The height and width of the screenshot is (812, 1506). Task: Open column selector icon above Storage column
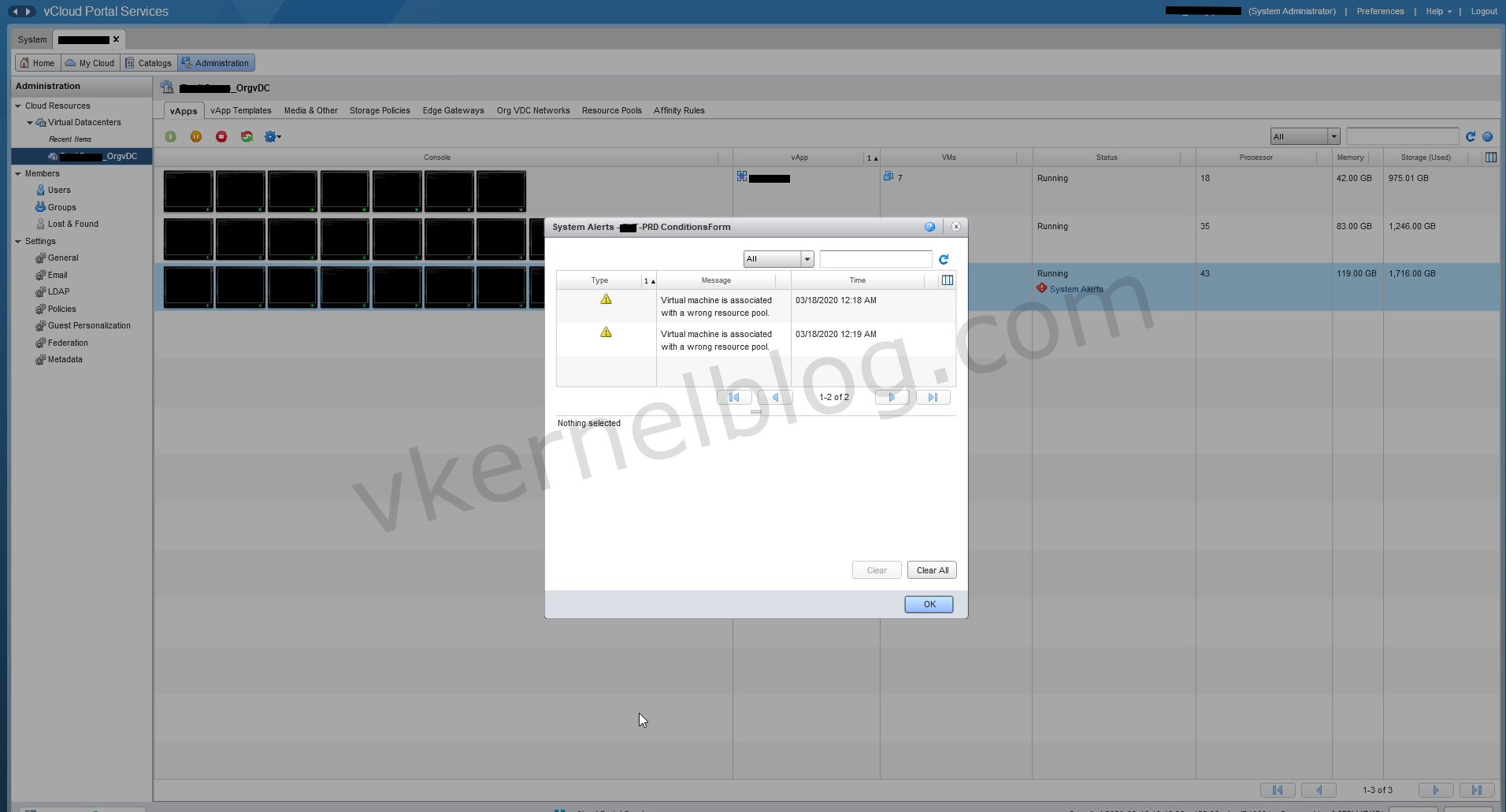point(1490,156)
